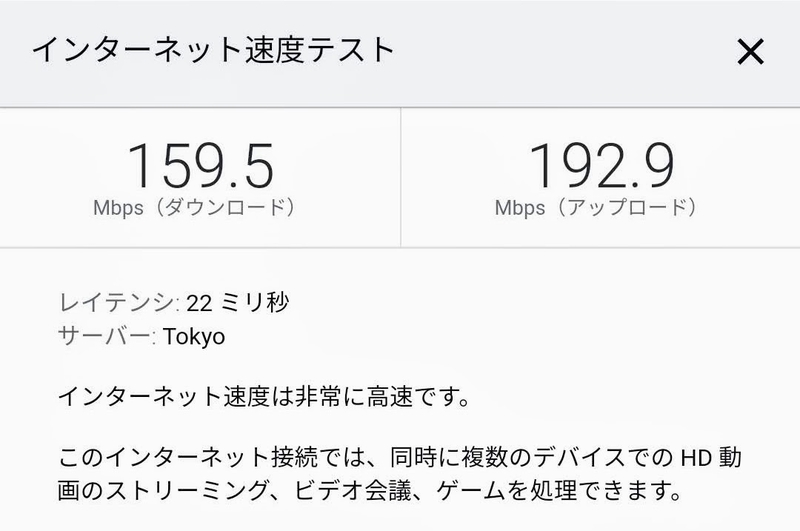Viewport: 800px width, 531px height.
Task: Click the レイテンシ label
Action: tap(118, 303)
